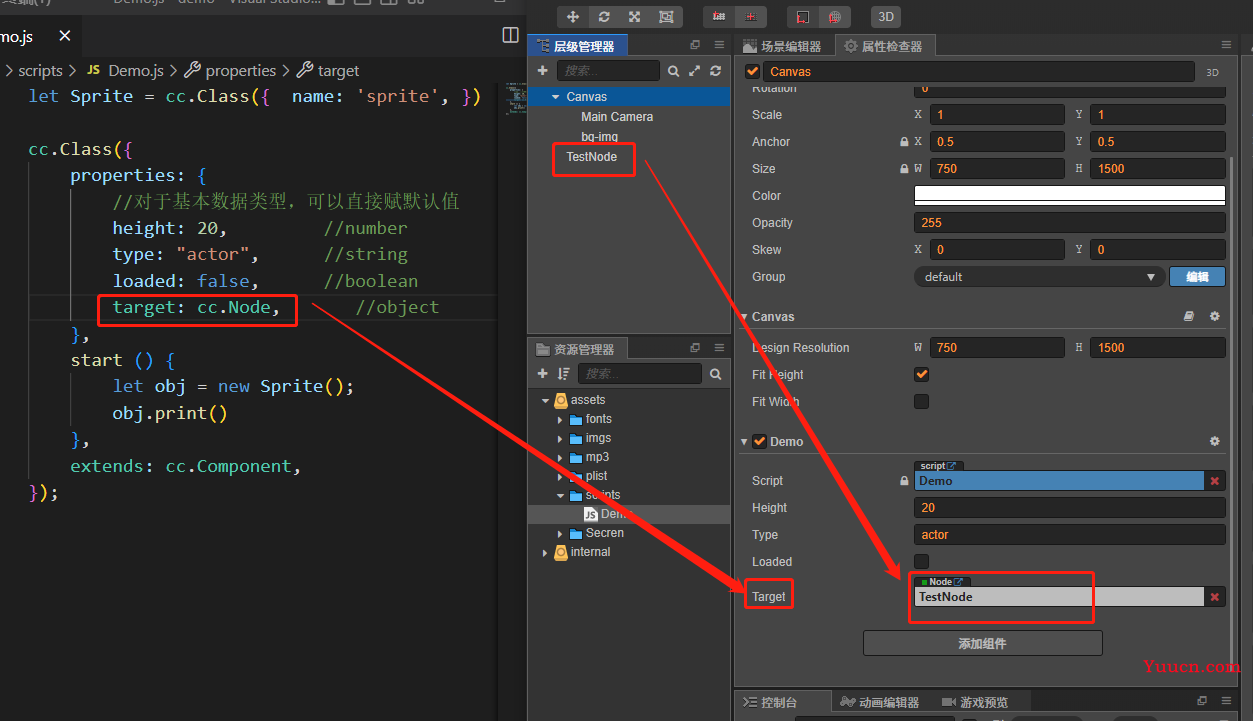Toggle the Demo component enabled checkbox
The width and height of the screenshot is (1253, 721).
760,441
